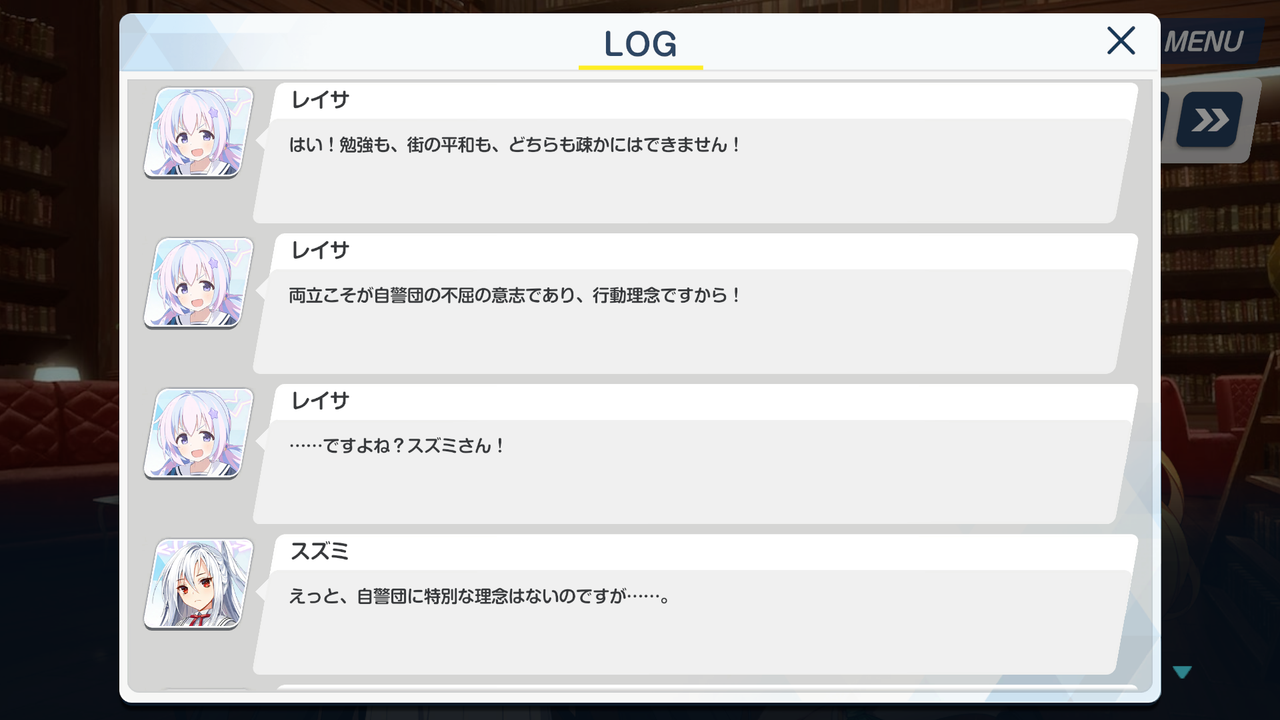
Task: Click Suzumi's silver-haired avatar icon
Action: coord(198,585)
